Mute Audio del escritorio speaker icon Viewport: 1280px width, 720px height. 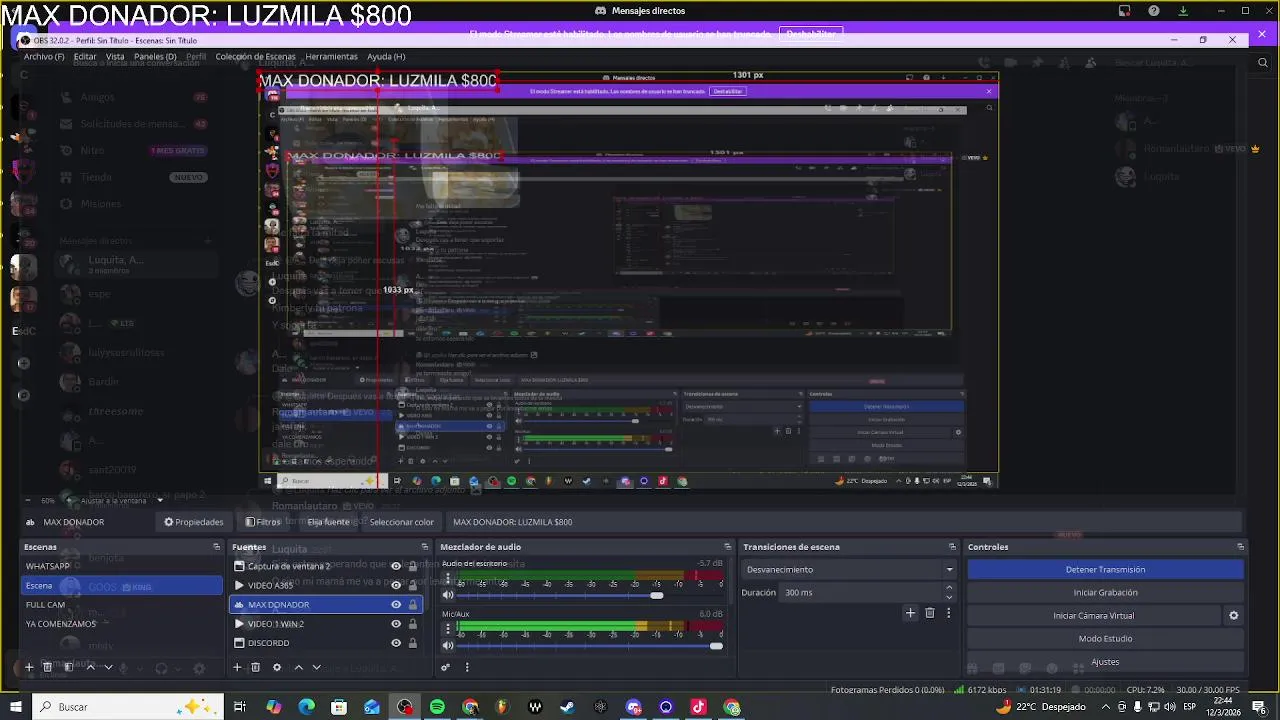tap(448, 595)
